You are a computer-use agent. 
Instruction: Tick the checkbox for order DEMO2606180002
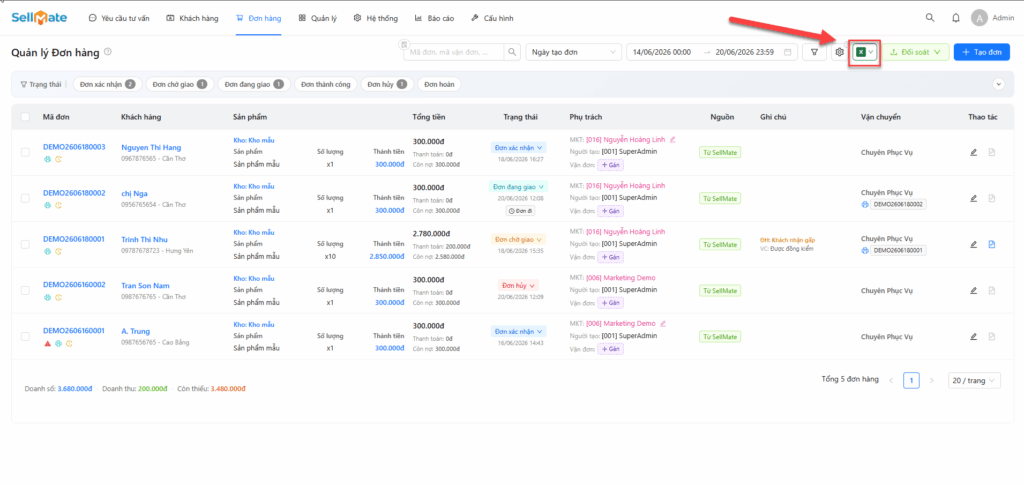click(25, 198)
